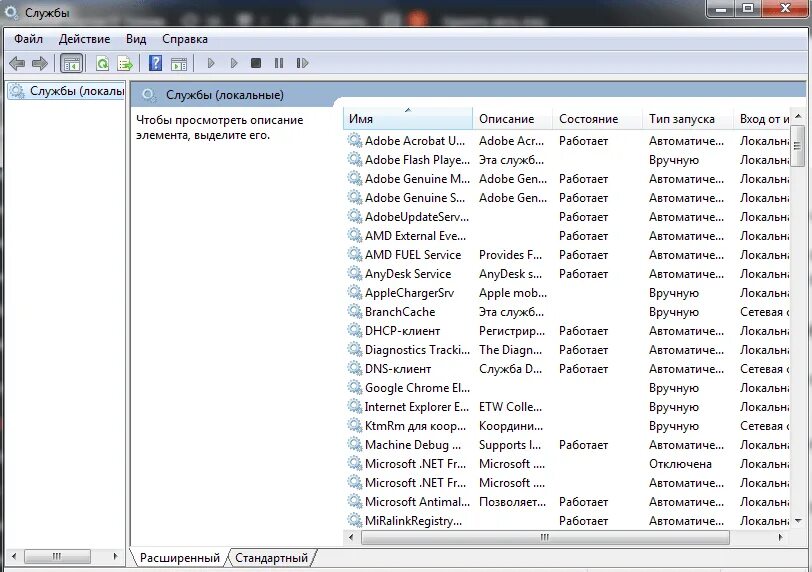Select the AdobeUpdateServ... service
The width and height of the screenshot is (812, 572).
[417, 216]
